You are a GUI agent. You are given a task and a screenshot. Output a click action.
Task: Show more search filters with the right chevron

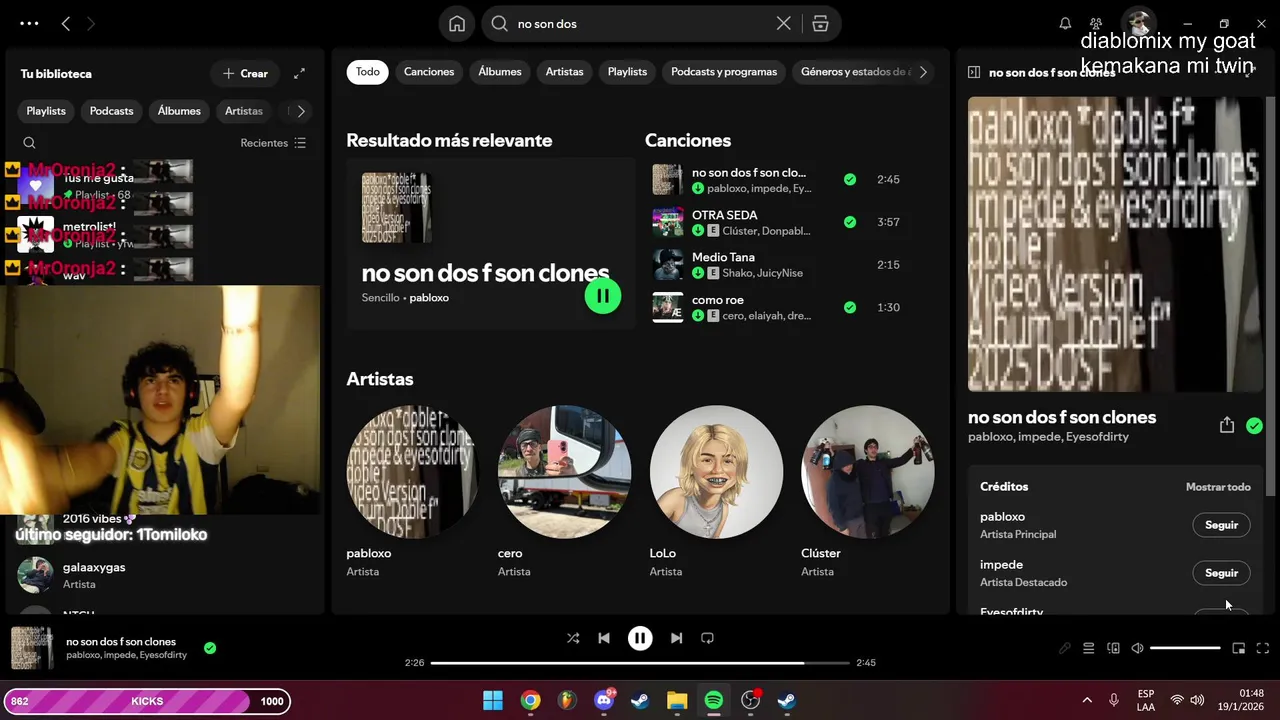tap(923, 72)
